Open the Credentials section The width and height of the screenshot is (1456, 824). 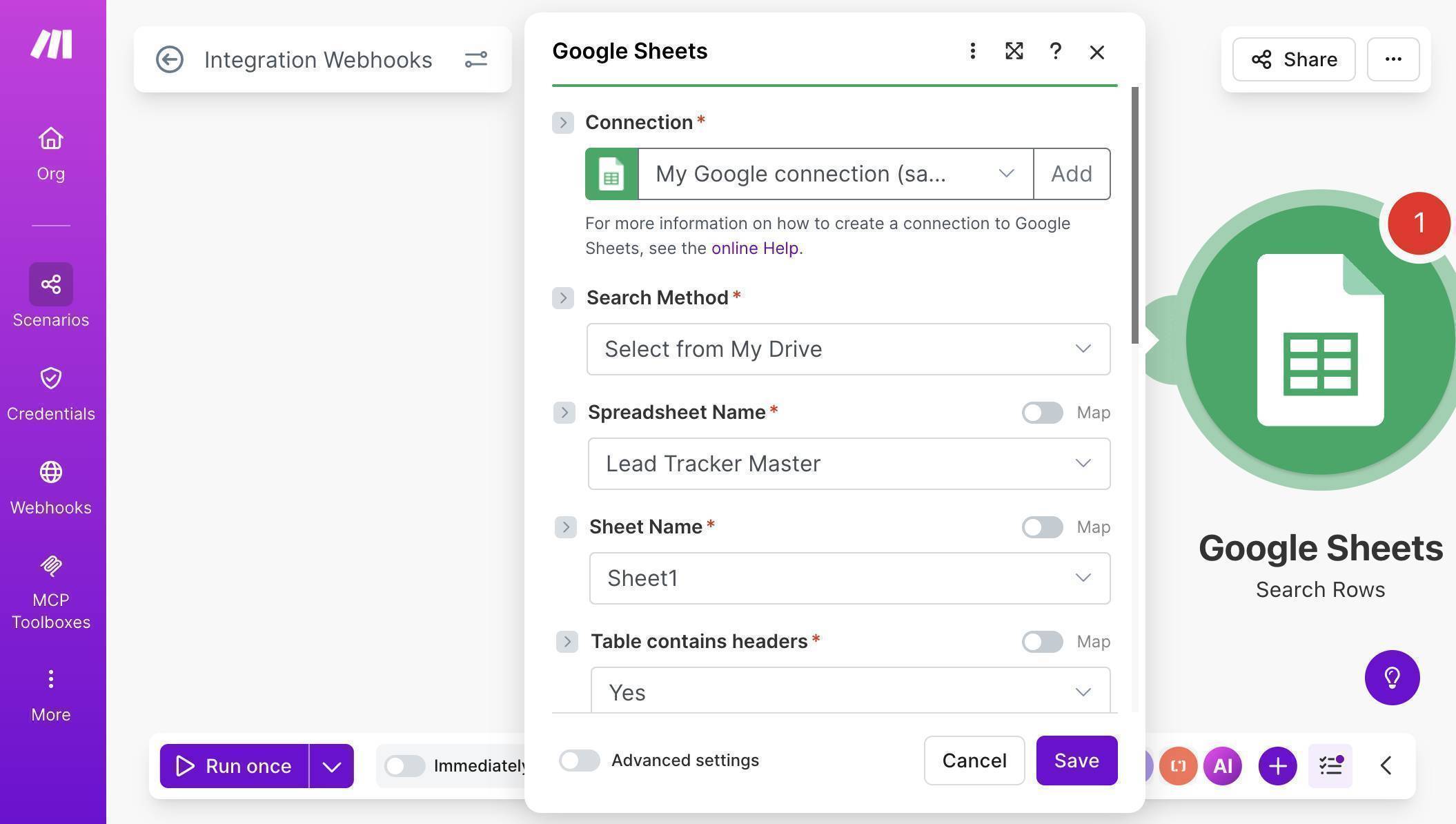click(50, 389)
